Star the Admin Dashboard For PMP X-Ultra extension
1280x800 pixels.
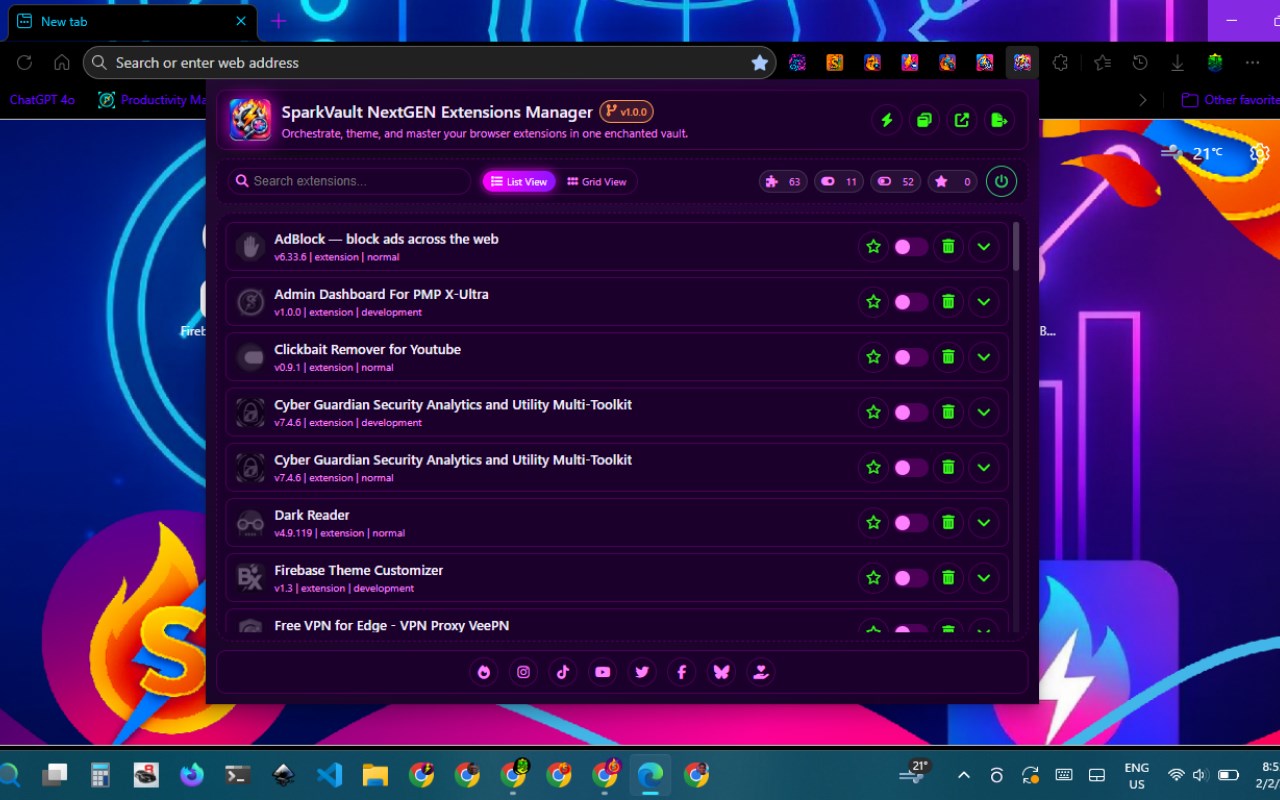tap(873, 301)
